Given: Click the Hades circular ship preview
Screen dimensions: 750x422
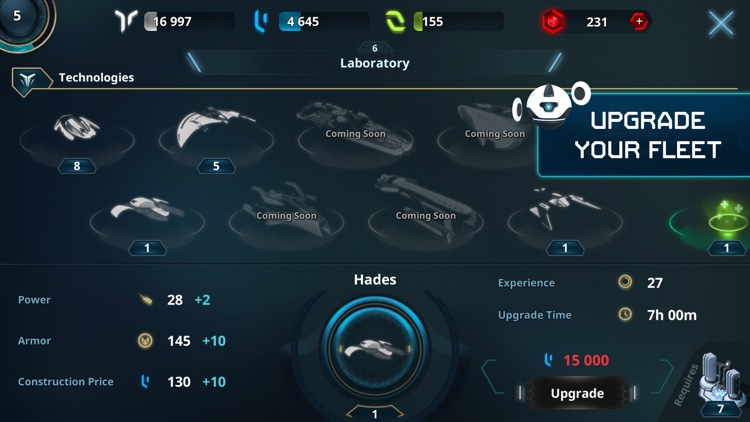Looking at the screenshot, I should click(x=375, y=348).
